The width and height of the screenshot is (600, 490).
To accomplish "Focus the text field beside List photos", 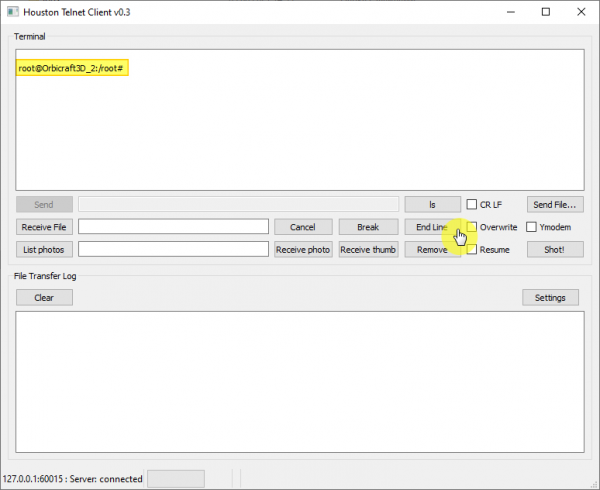I will [173, 249].
